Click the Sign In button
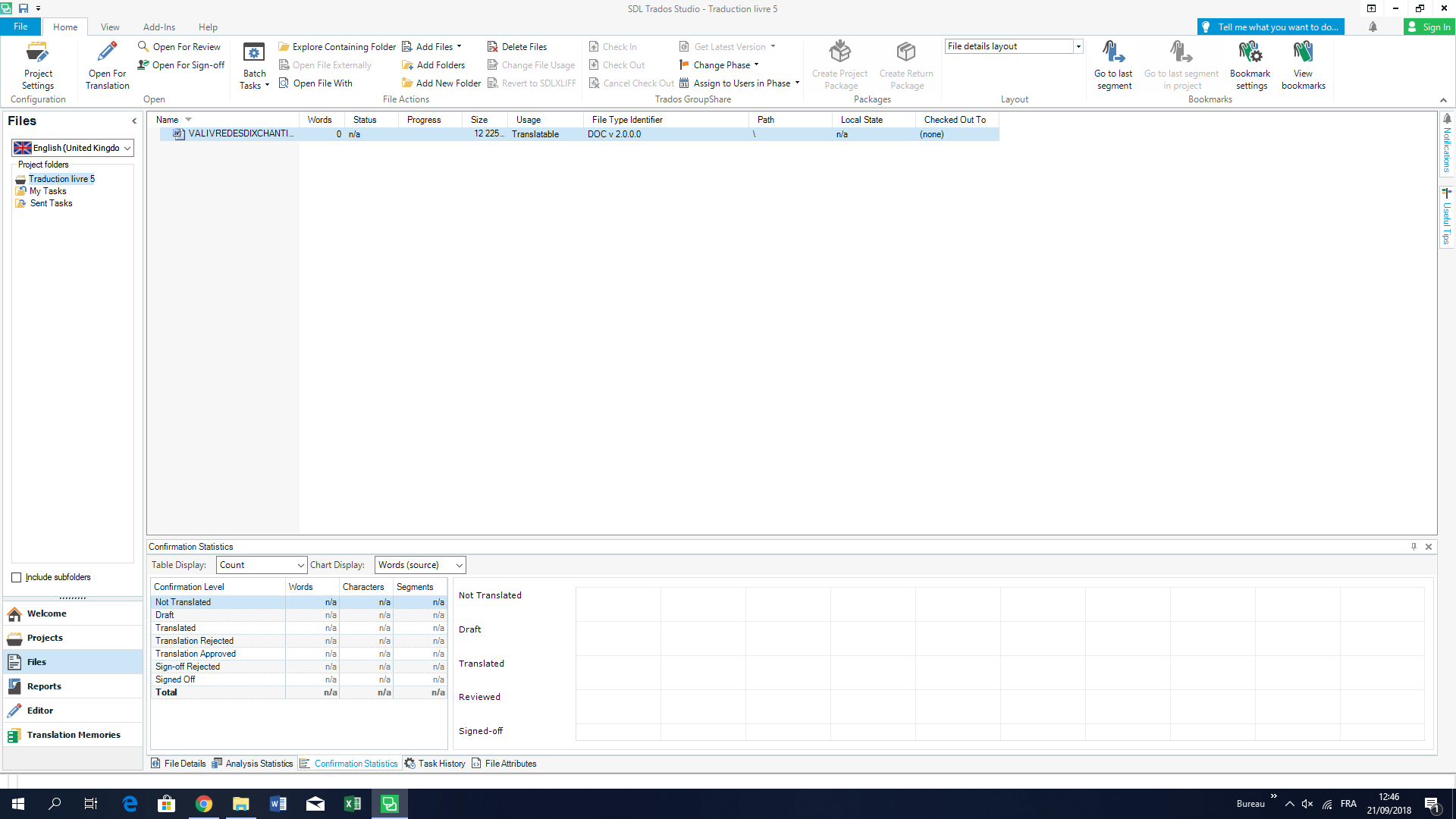This screenshot has height=819, width=1456. click(1429, 27)
